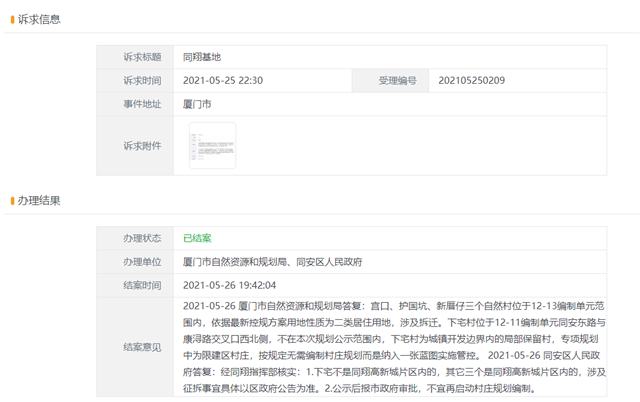Select the 2021-05-26 19:42:04 closing time

229,285
